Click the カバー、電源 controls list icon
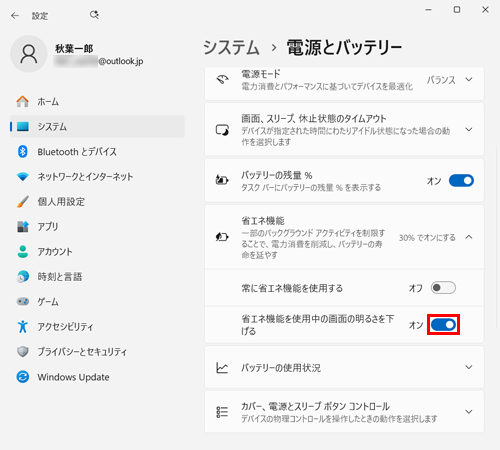Viewport: 500px width, 450px height. 222,412
